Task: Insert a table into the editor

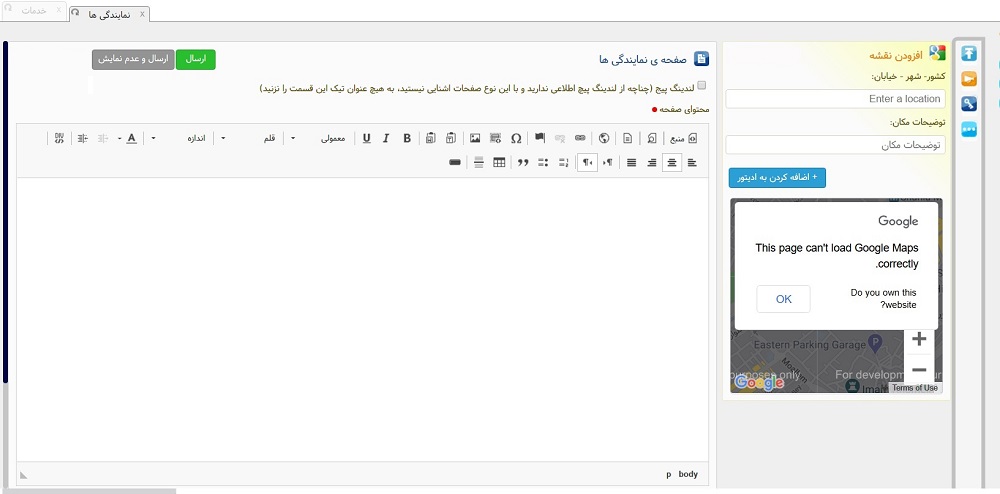Action: point(499,162)
